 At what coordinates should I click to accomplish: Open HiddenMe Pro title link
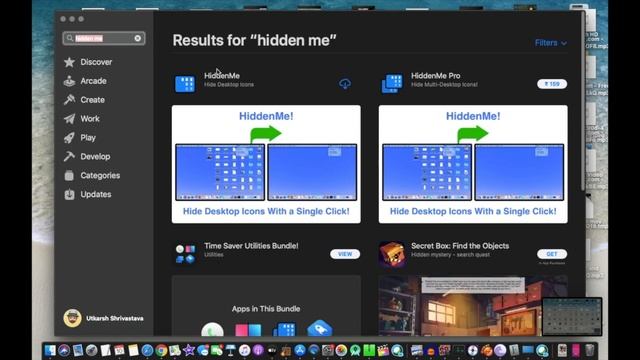click(436, 76)
